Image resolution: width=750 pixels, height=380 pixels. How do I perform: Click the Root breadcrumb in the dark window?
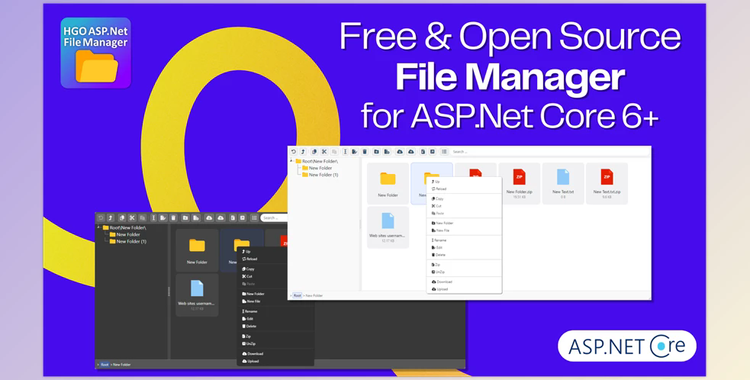pos(105,364)
